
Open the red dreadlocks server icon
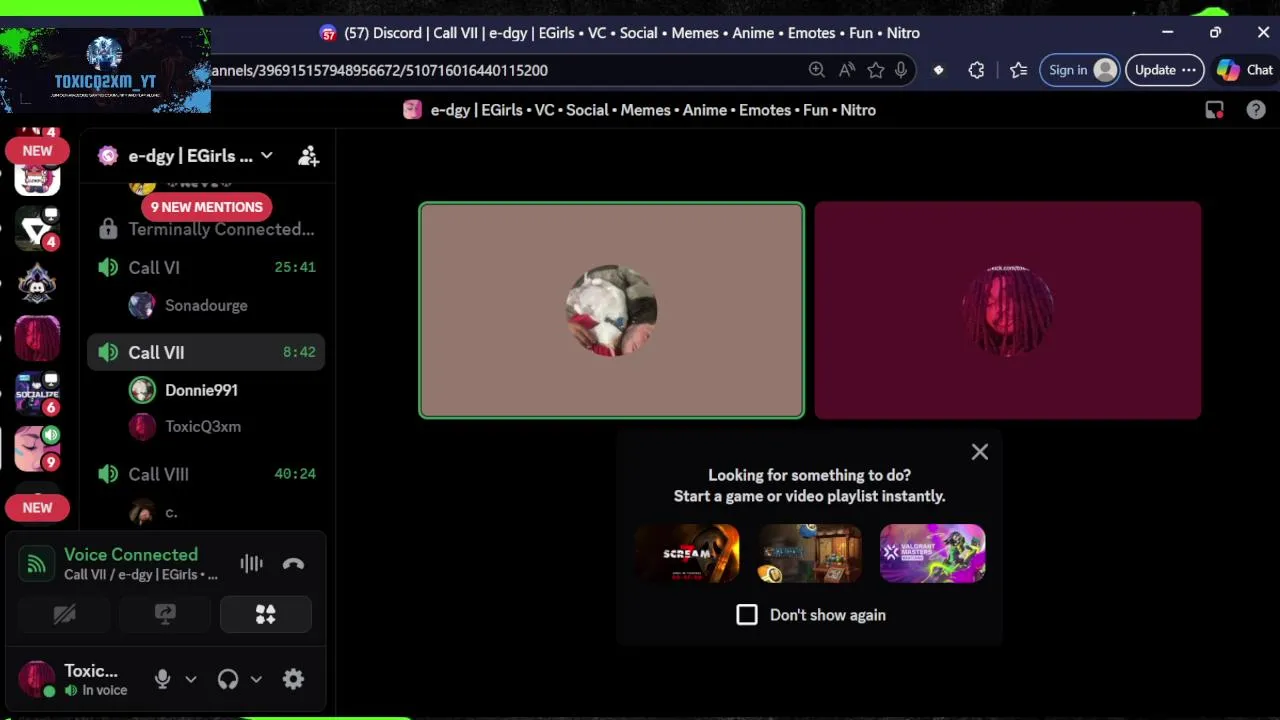pyautogui.click(x=37, y=339)
